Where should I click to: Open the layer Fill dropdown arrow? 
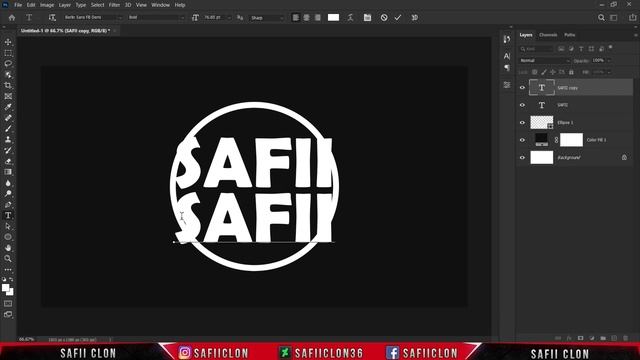(609, 72)
